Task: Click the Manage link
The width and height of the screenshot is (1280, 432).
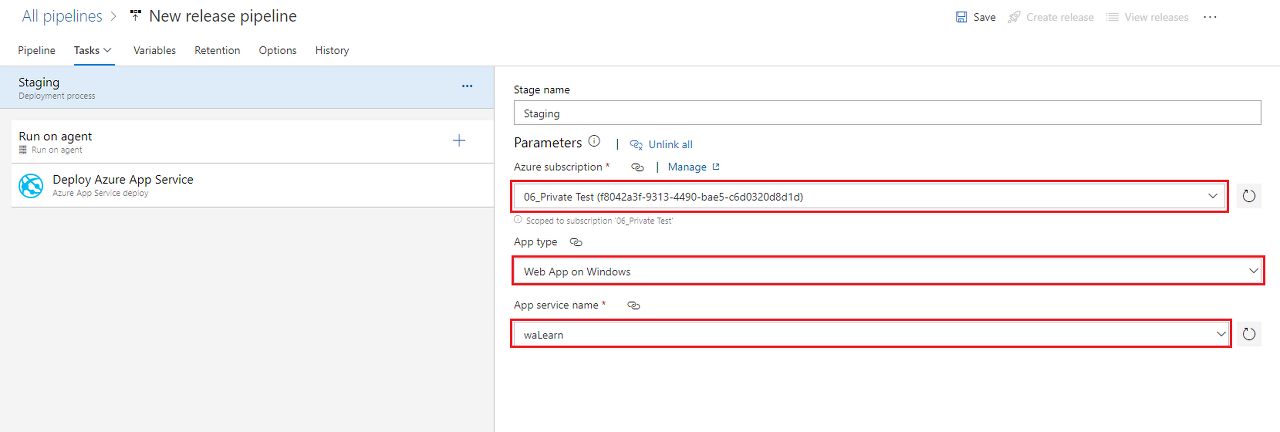Action: pyautogui.click(x=687, y=167)
